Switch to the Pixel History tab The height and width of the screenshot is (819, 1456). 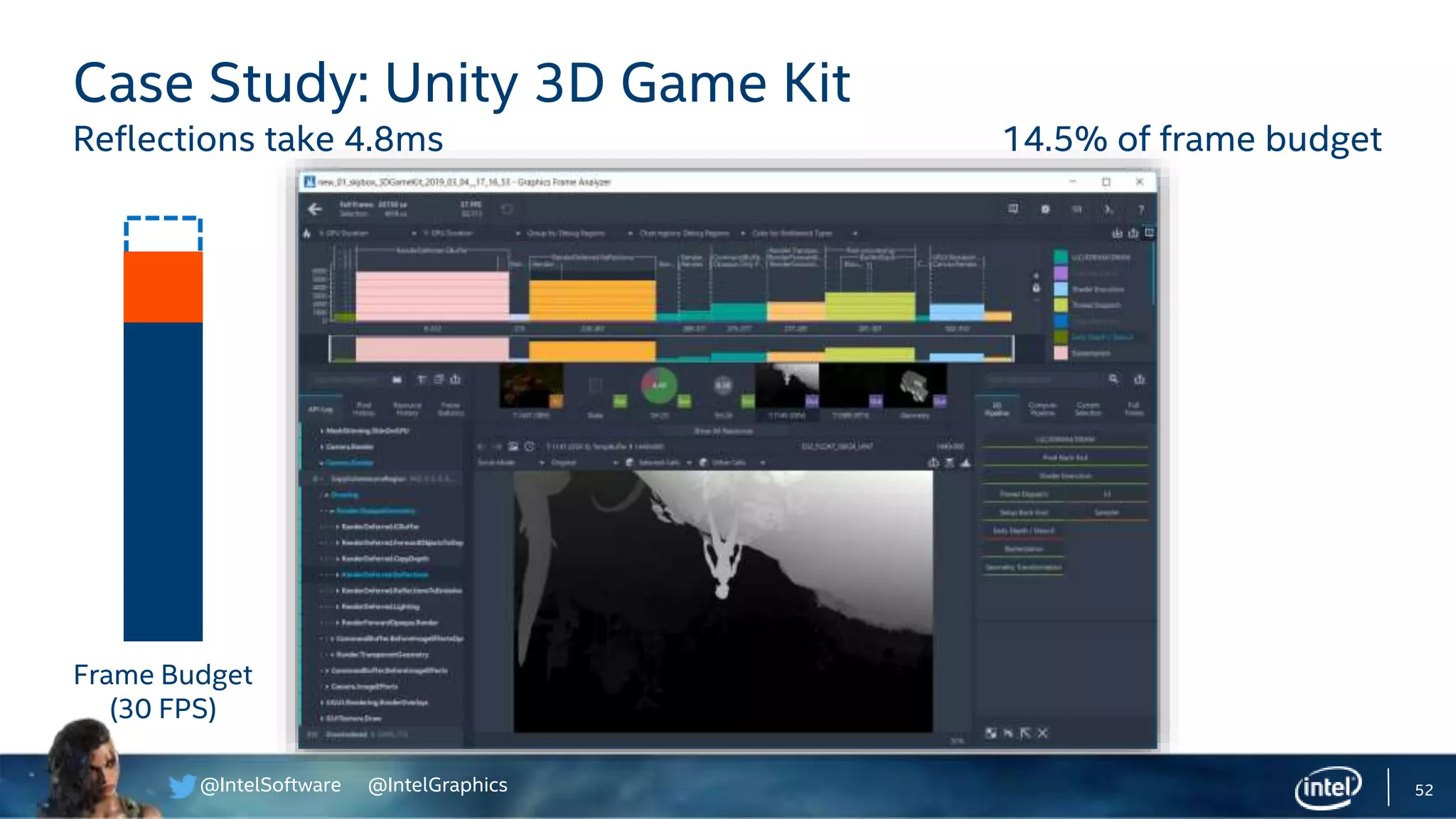click(363, 409)
